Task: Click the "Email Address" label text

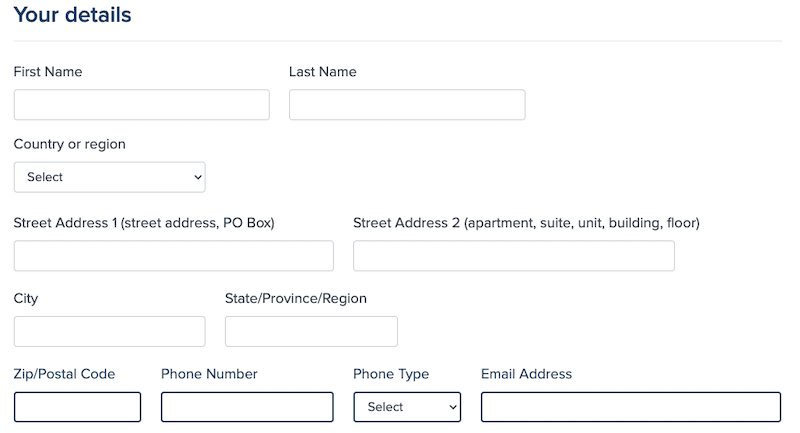Action: pyautogui.click(x=526, y=374)
